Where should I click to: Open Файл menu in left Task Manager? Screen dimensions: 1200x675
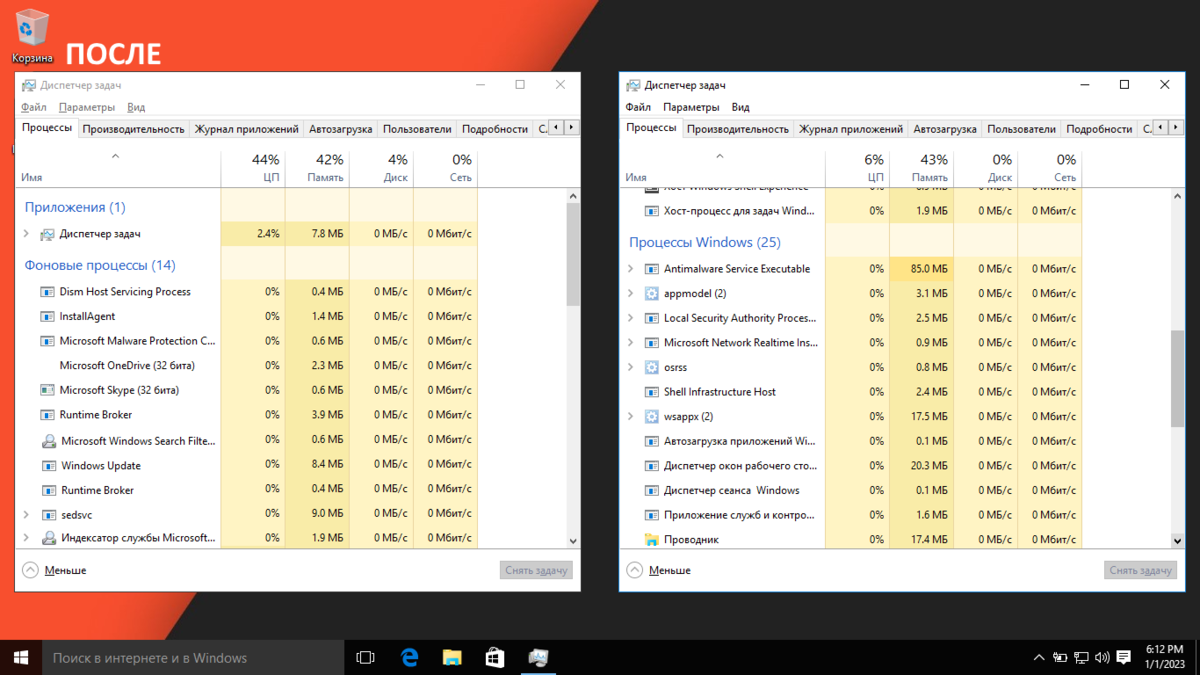[34, 107]
